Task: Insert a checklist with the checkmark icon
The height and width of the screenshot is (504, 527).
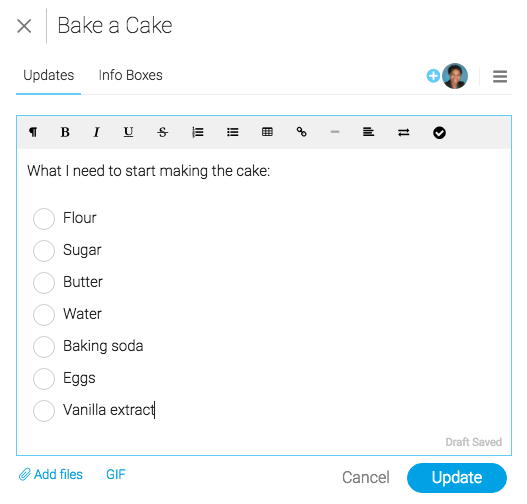Action: [x=439, y=133]
